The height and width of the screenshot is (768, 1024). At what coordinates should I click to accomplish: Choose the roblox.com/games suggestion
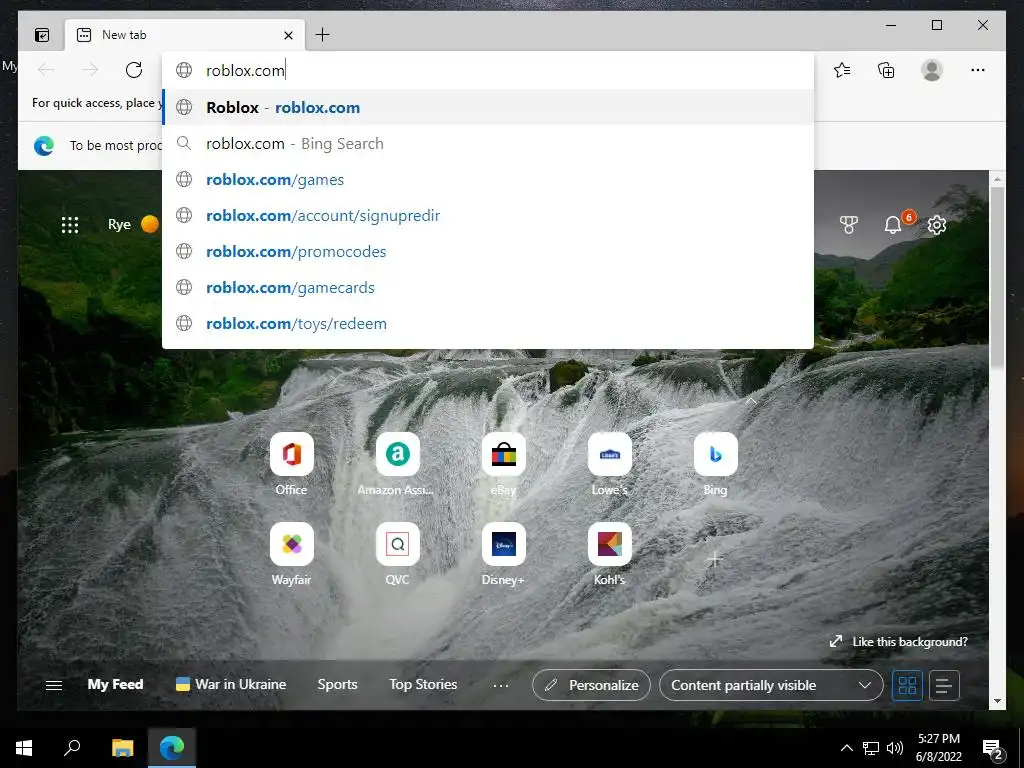pos(488,180)
